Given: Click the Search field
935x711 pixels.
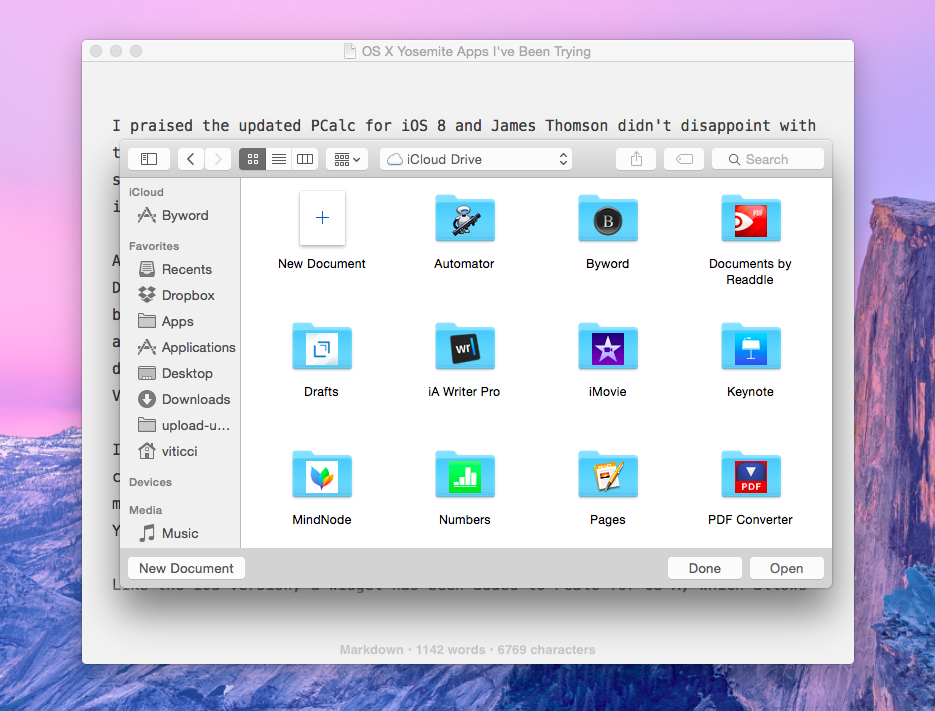Looking at the screenshot, I should 768,159.
